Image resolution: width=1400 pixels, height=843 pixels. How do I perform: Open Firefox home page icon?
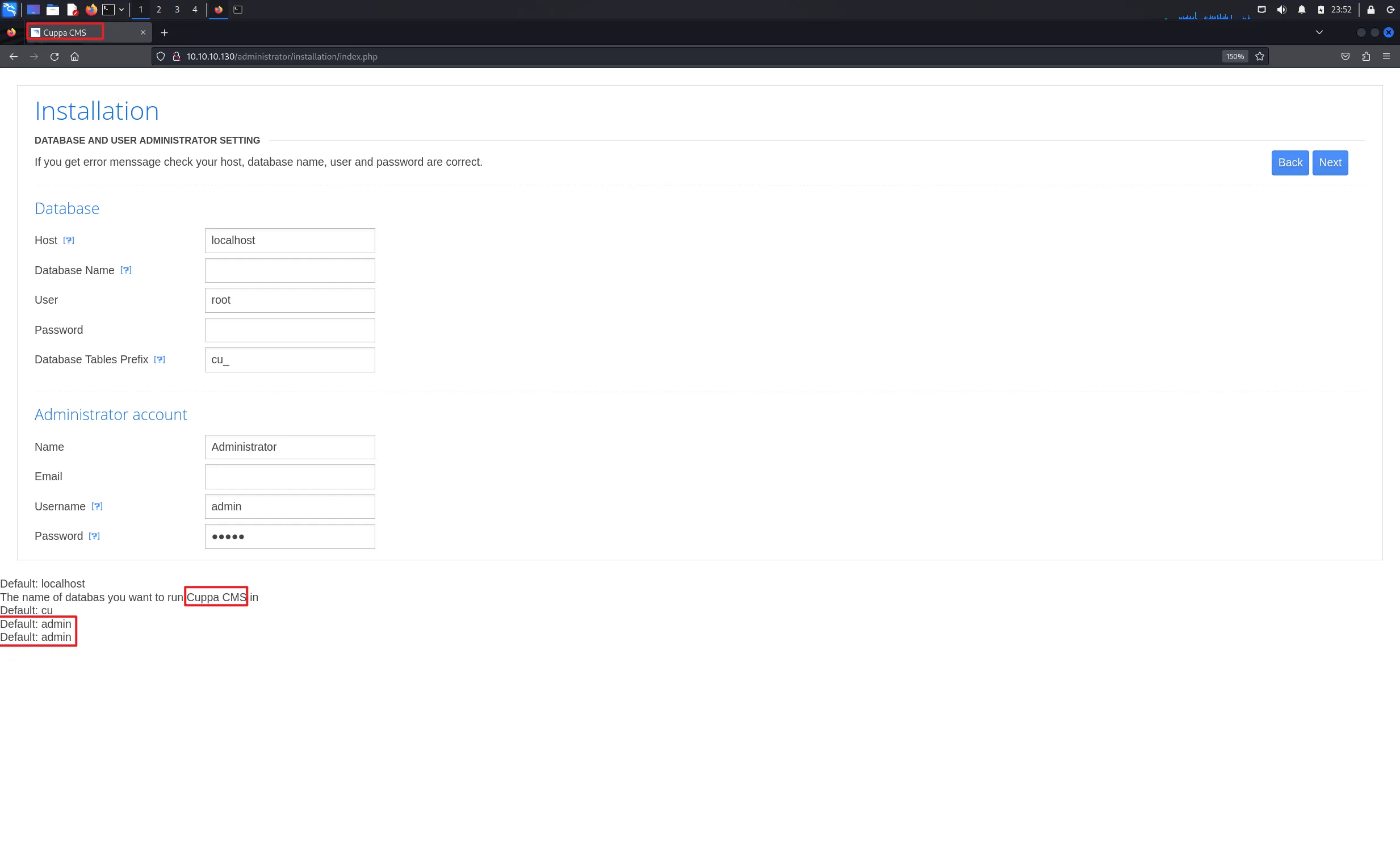pyautogui.click(x=74, y=56)
